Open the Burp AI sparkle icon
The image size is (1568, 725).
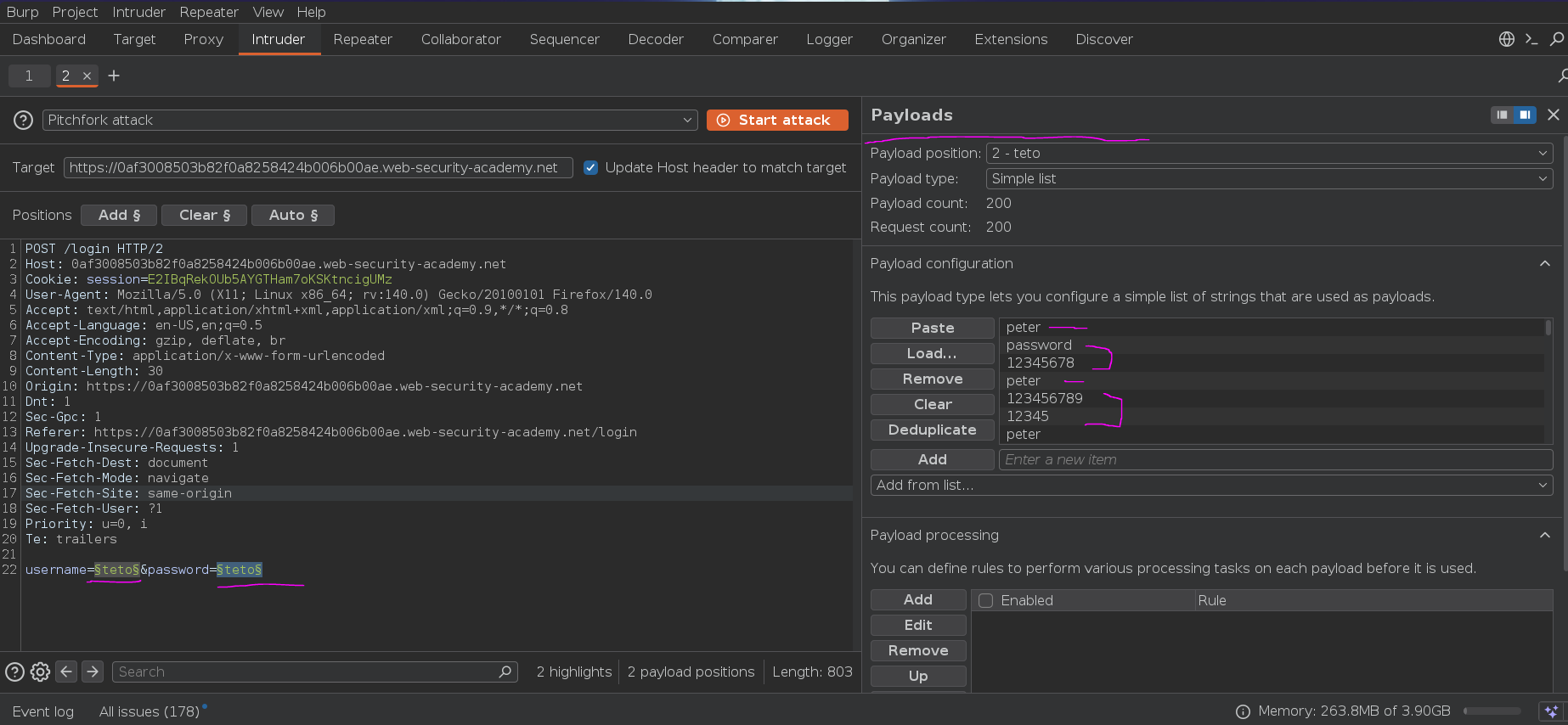pyautogui.click(x=1551, y=711)
